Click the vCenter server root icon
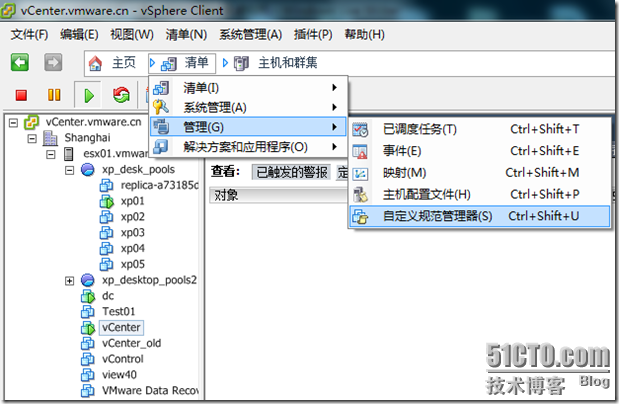This screenshot has height=404, width=619. [x=32, y=122]
